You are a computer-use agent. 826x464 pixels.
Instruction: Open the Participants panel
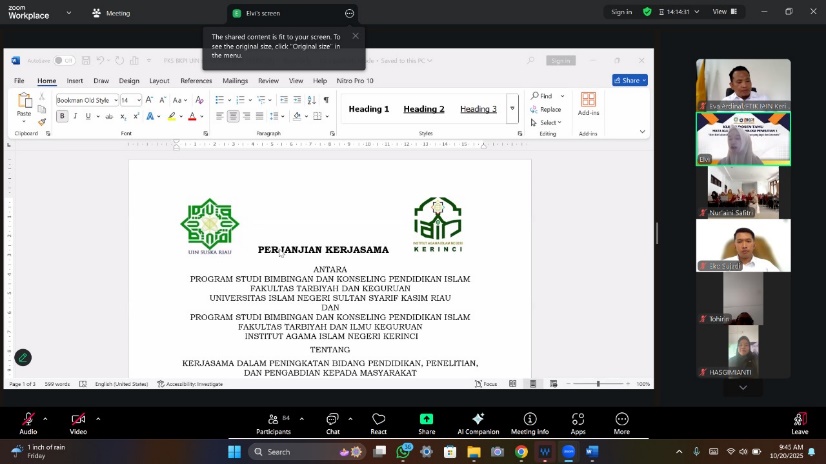[273, 420]
